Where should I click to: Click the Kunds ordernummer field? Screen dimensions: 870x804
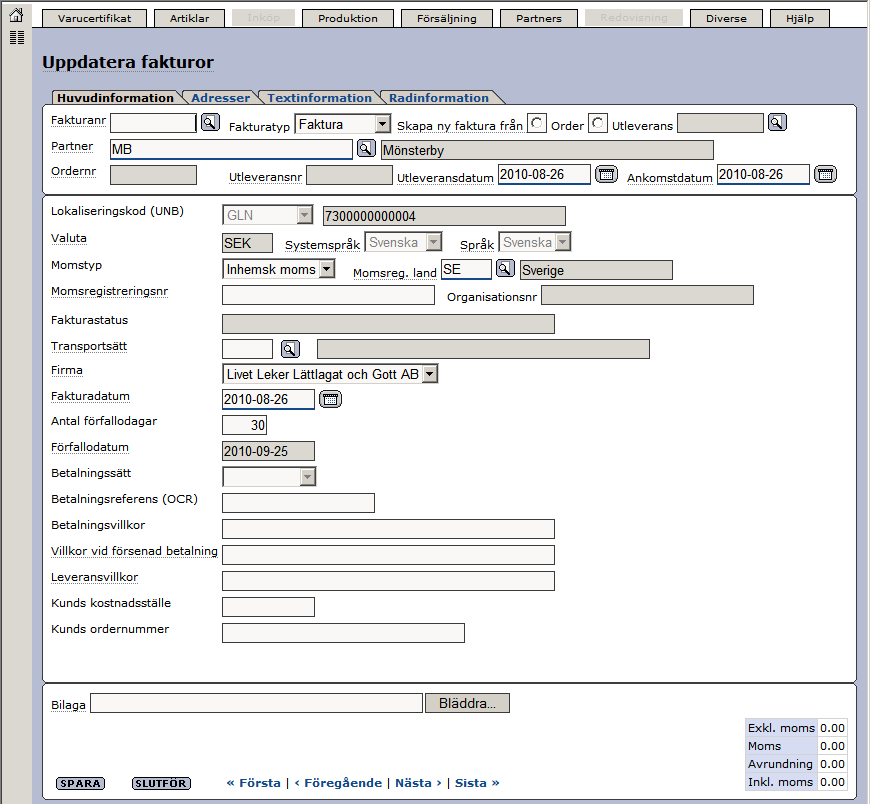(x=343, y=633)
